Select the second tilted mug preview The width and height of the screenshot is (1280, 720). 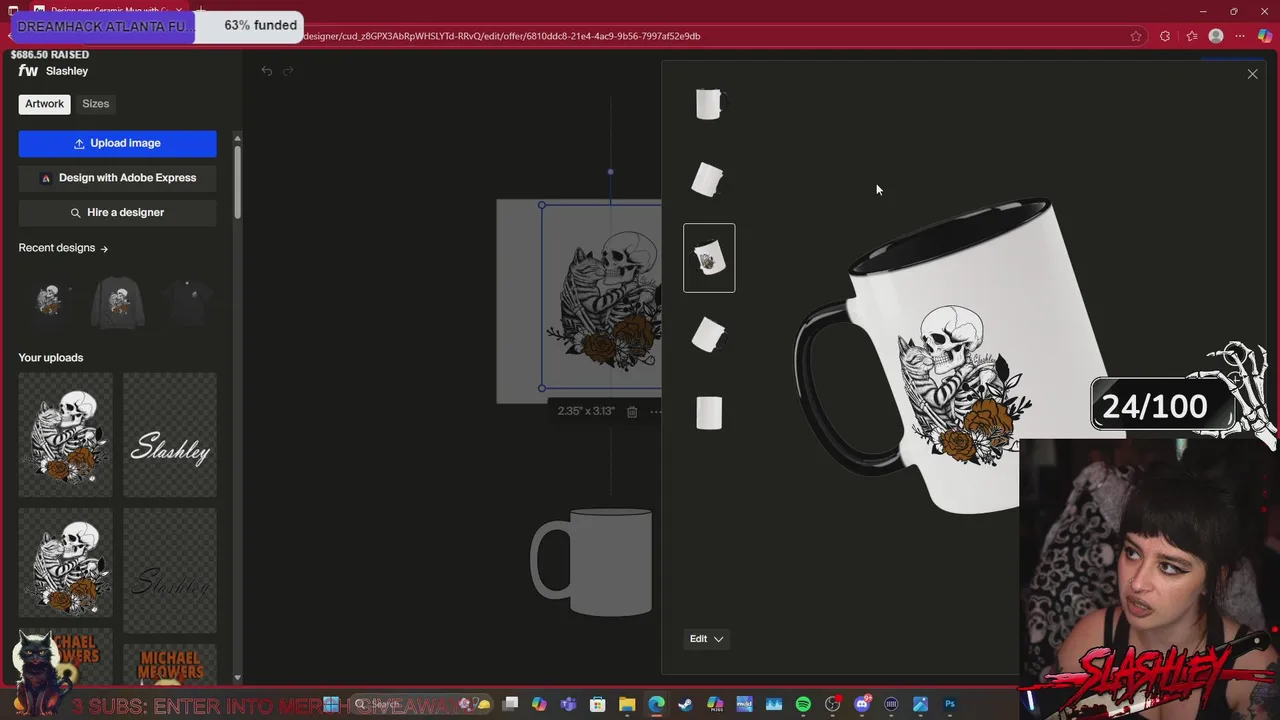point(709,180)
